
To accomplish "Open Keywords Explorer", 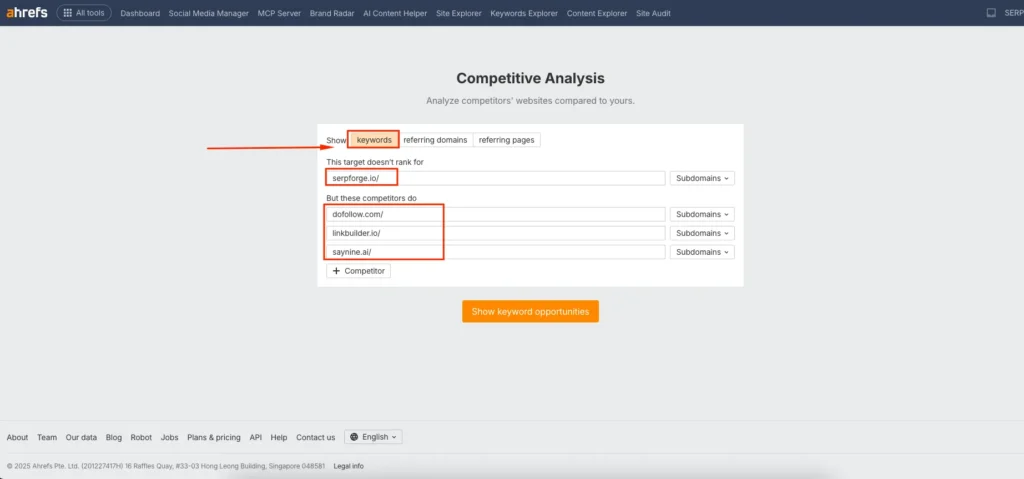I will [x=524, y=13].
